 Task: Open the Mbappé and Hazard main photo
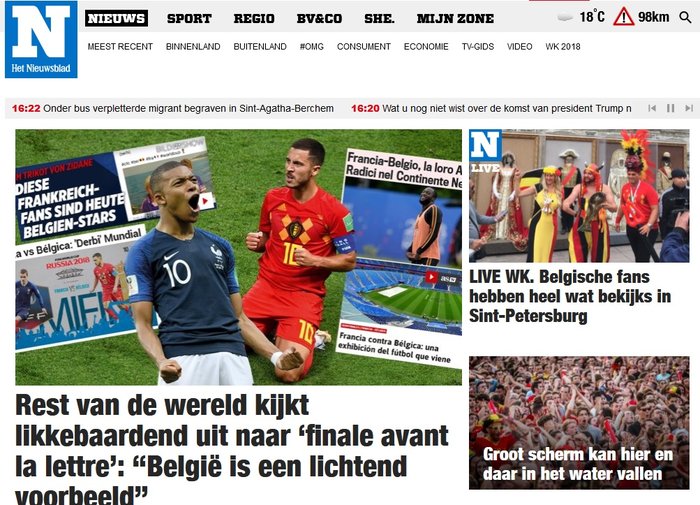pos(238,257)
